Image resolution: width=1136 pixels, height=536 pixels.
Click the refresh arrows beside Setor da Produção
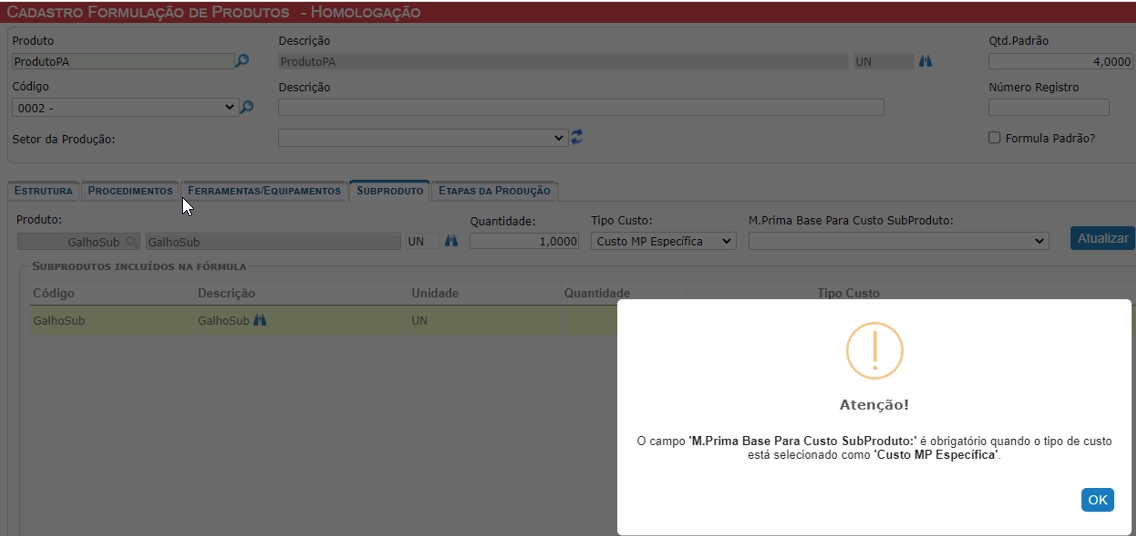[x=577, y=137]
